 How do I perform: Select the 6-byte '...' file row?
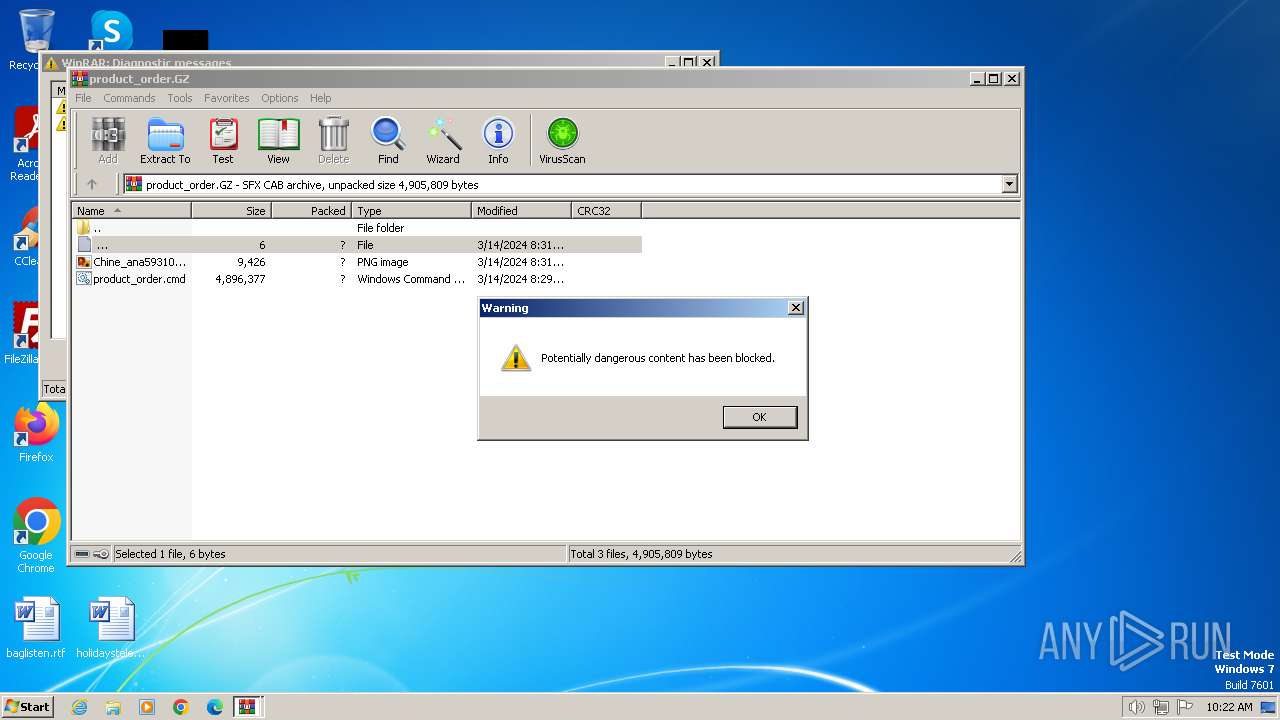[357, 245]
